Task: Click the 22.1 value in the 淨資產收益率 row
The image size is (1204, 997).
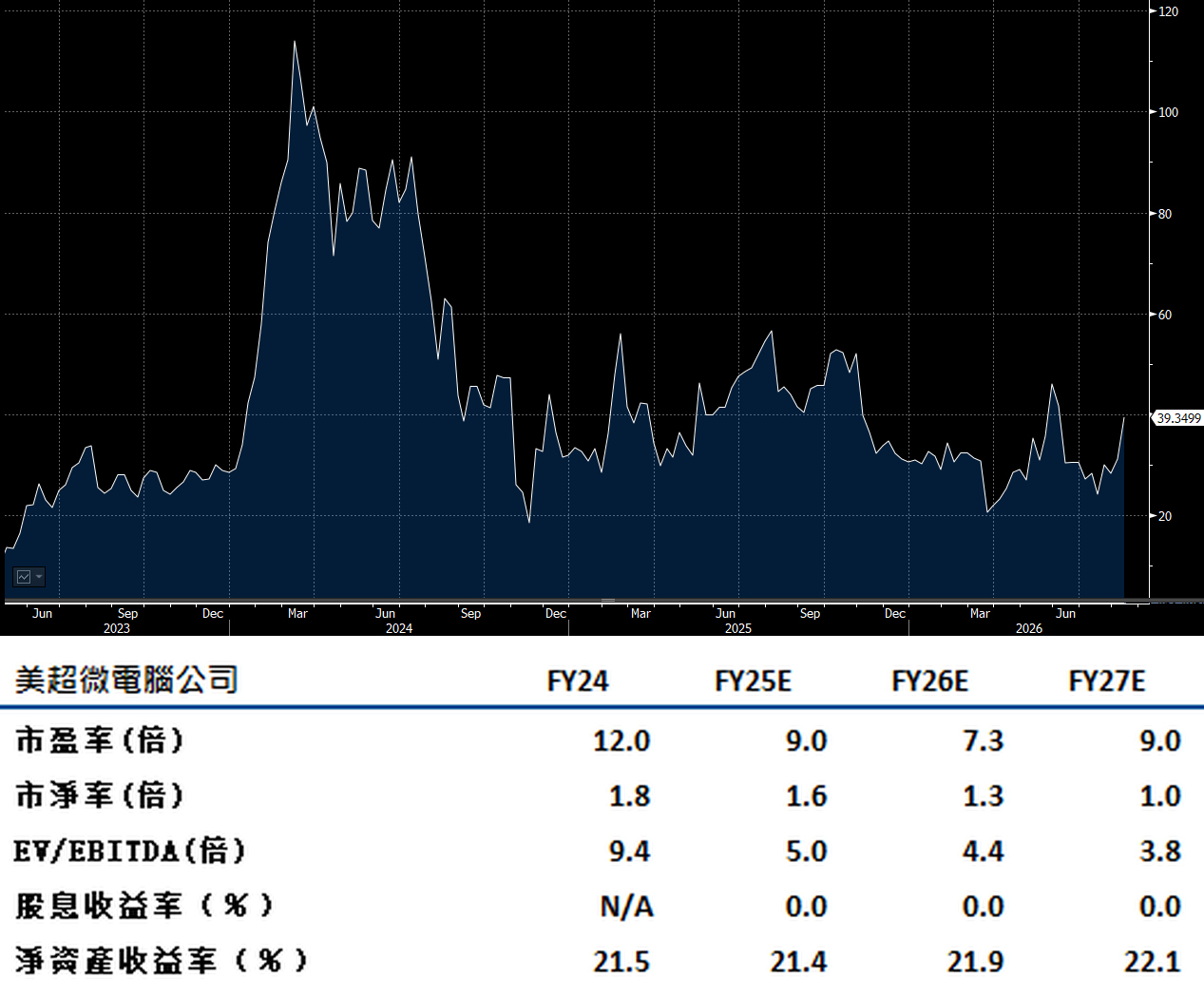Action: pyautogui.click(x=1152, y=961)
